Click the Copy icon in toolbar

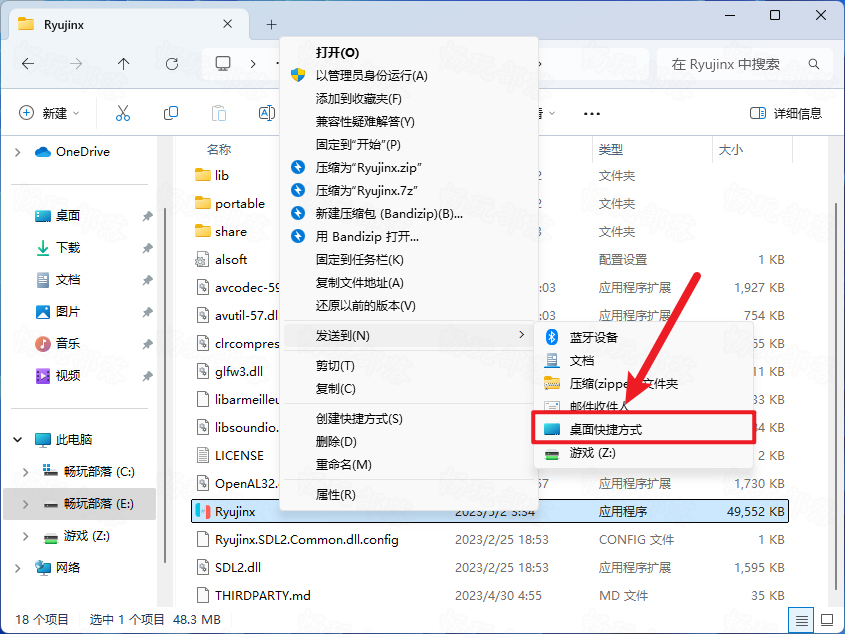tap(171, 113)
